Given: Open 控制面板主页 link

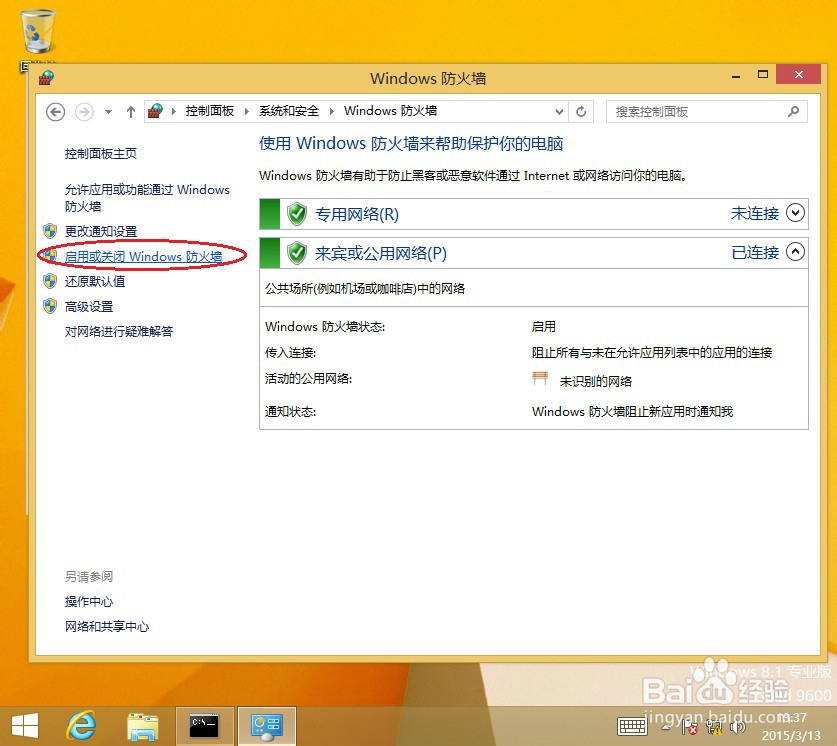Looking at the screenshot, I should coord(100,154).
